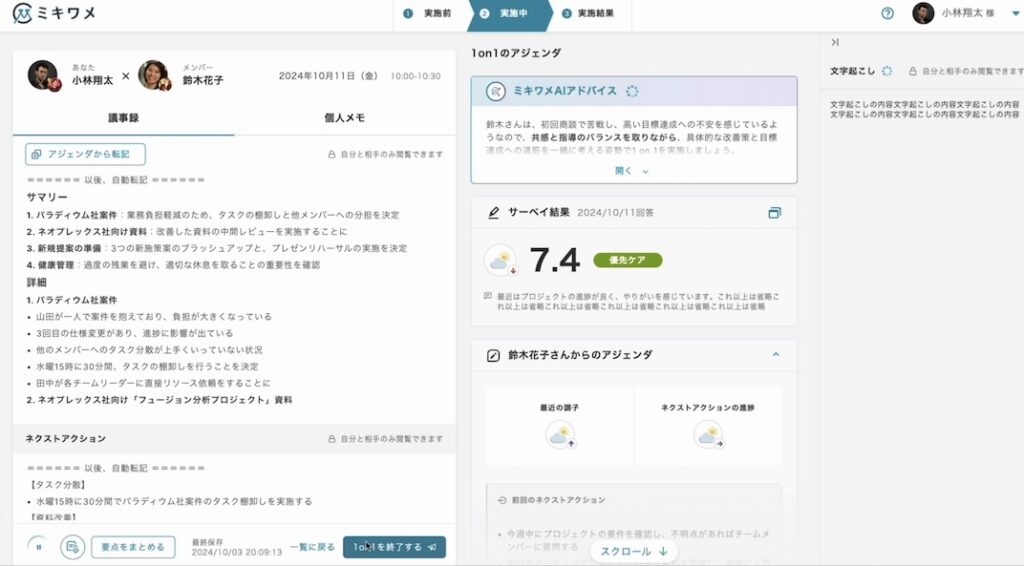This screenshot has width=1024, height=566.
Task: Click the 1on1のアジェンダ heading
Action: click(516, 53)
